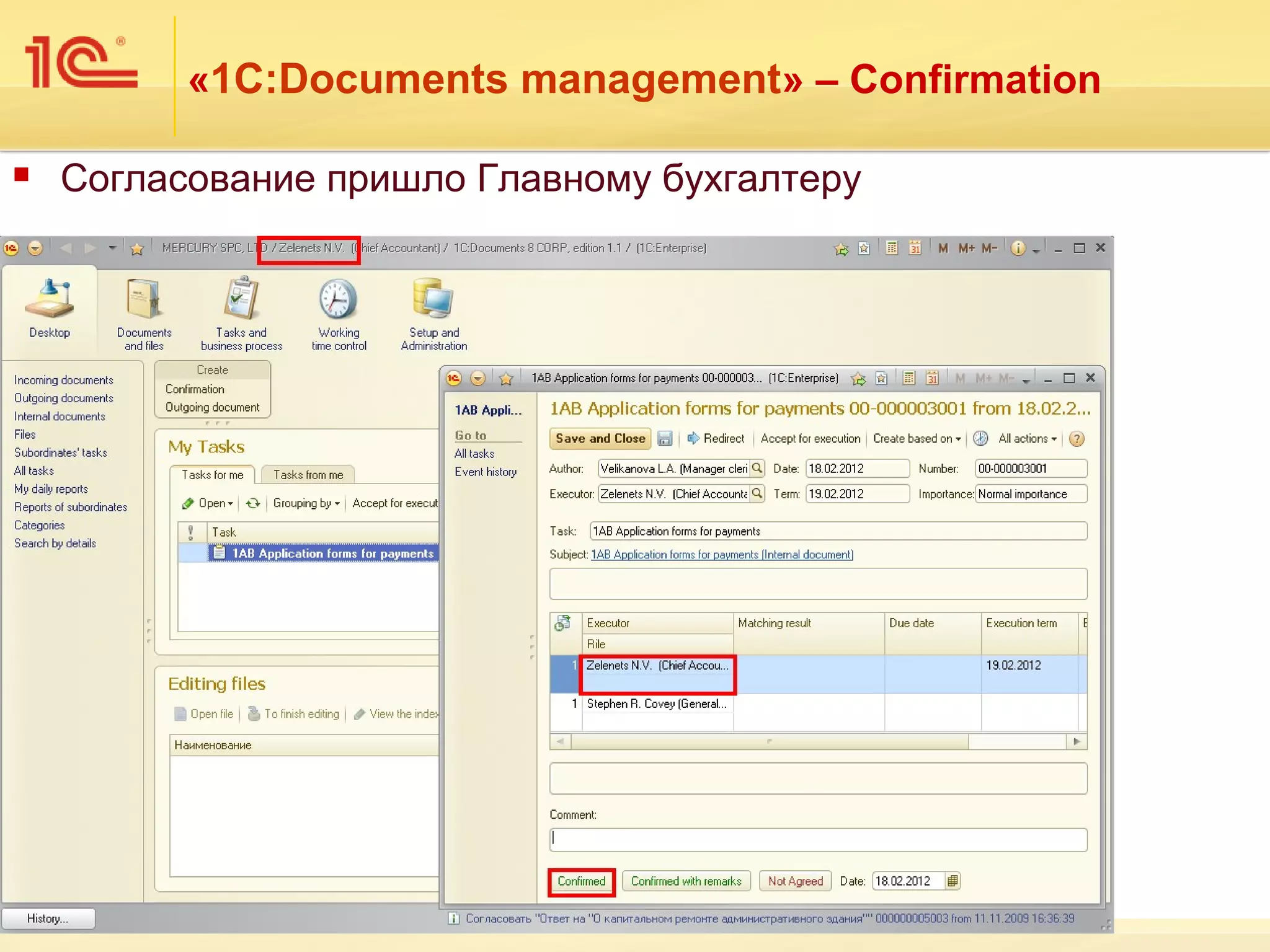Open navigation history dropdown arrow in main title bar

pos(112,248)
